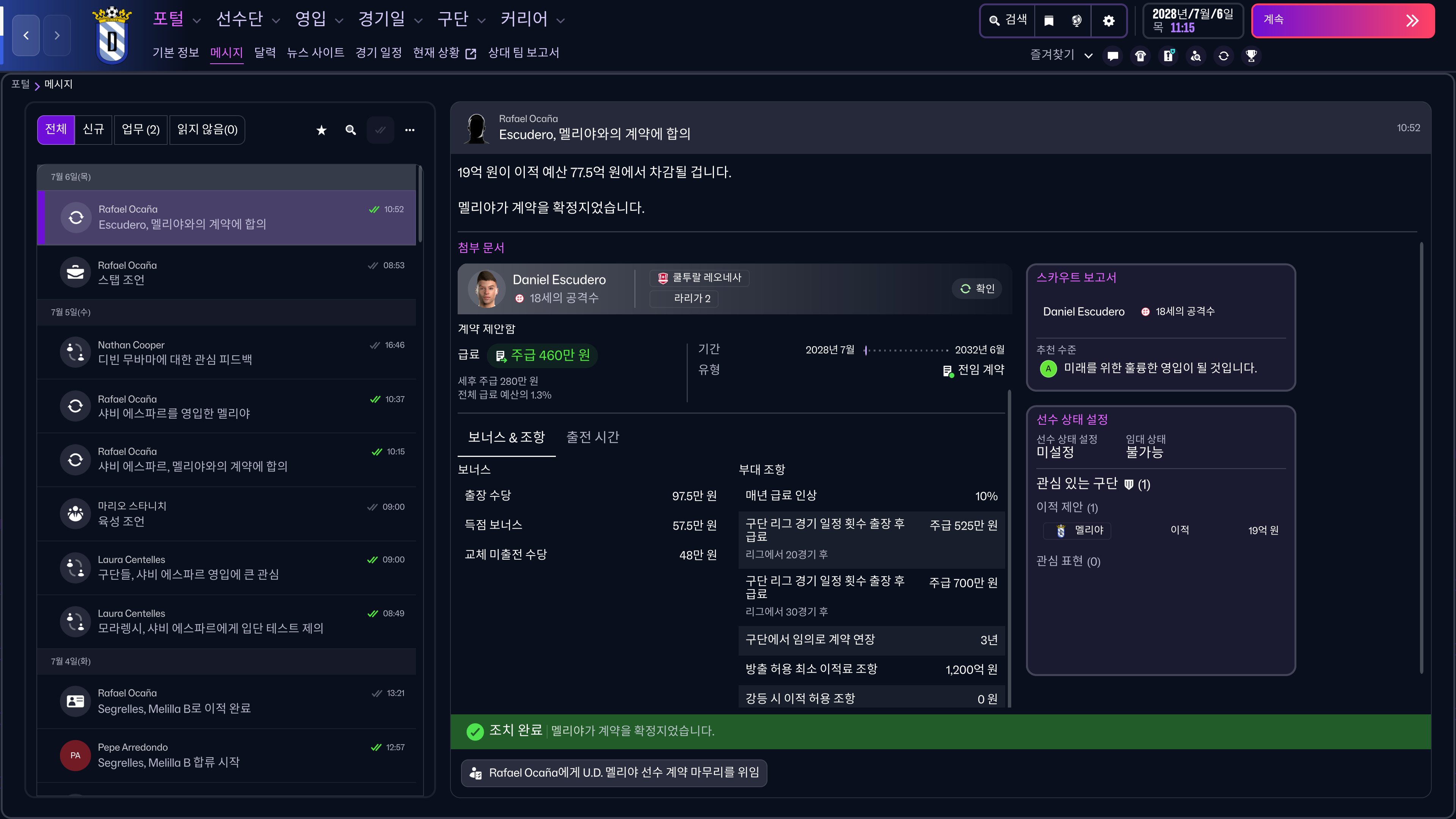Open the Nathan Cooper feedback message
This screenshot has height=819, width=1456.
227,352
